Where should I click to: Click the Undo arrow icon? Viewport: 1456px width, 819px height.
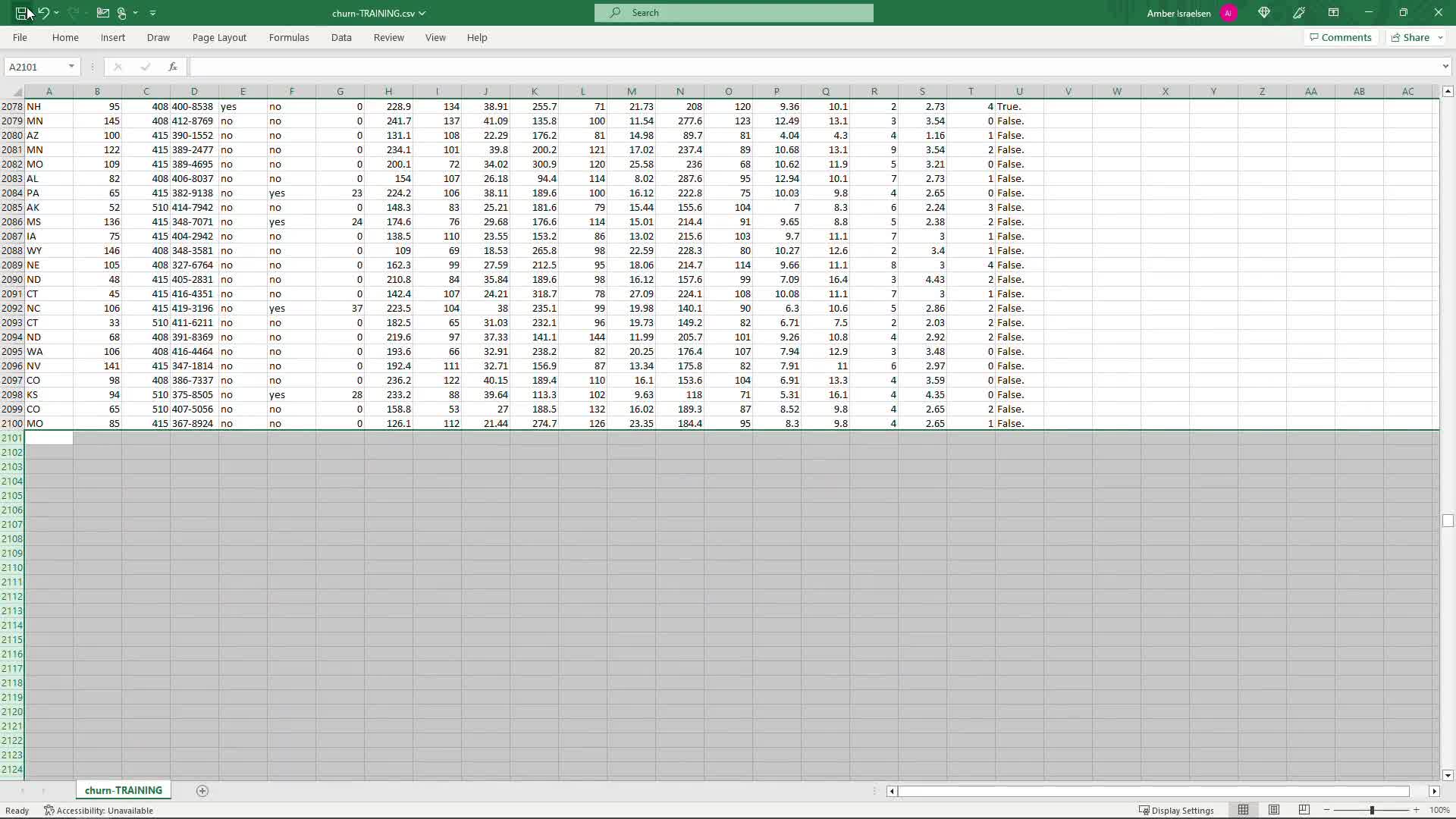point(43,13)
